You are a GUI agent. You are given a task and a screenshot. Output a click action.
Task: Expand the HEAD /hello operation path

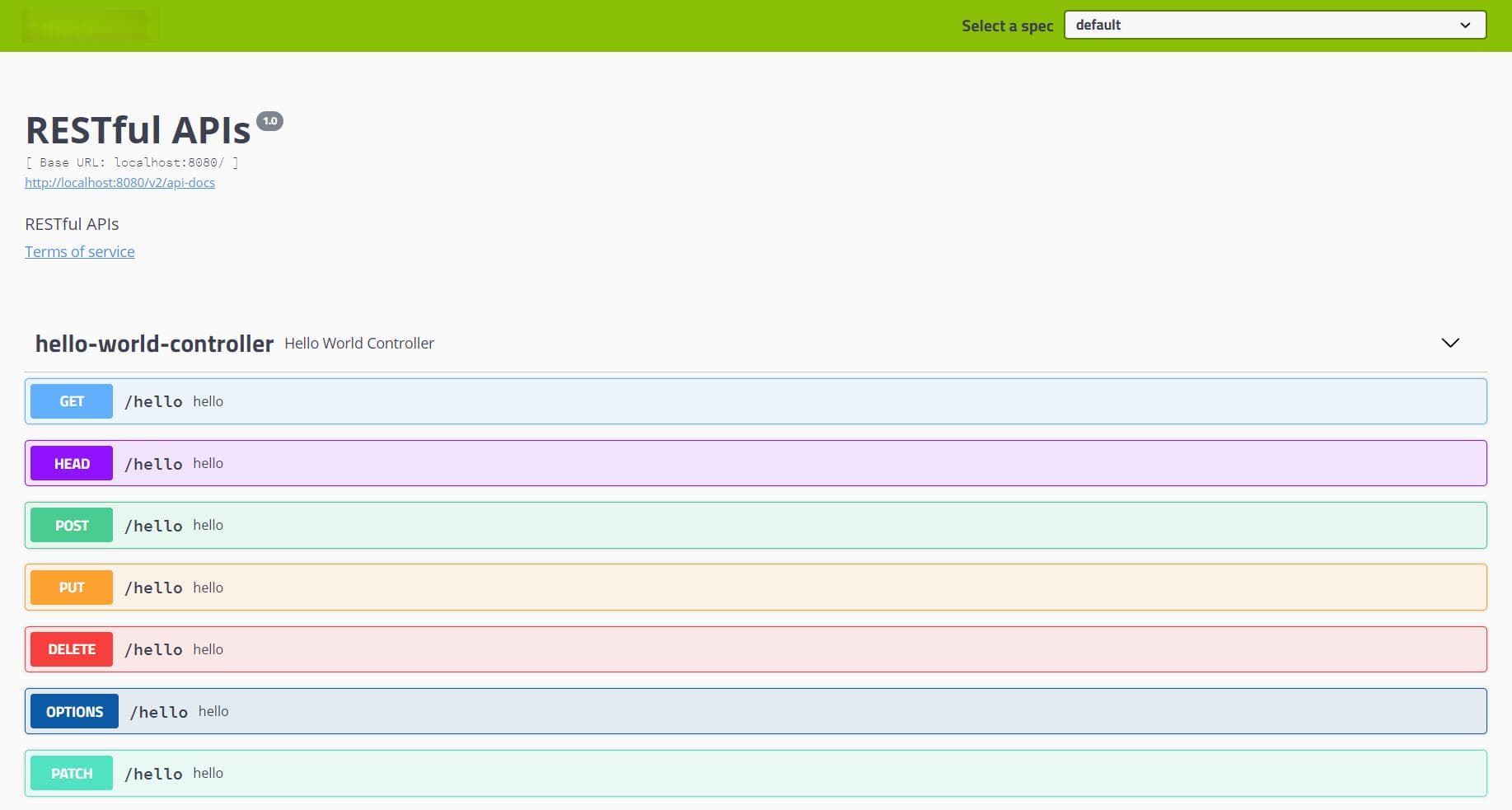point(153,464)
